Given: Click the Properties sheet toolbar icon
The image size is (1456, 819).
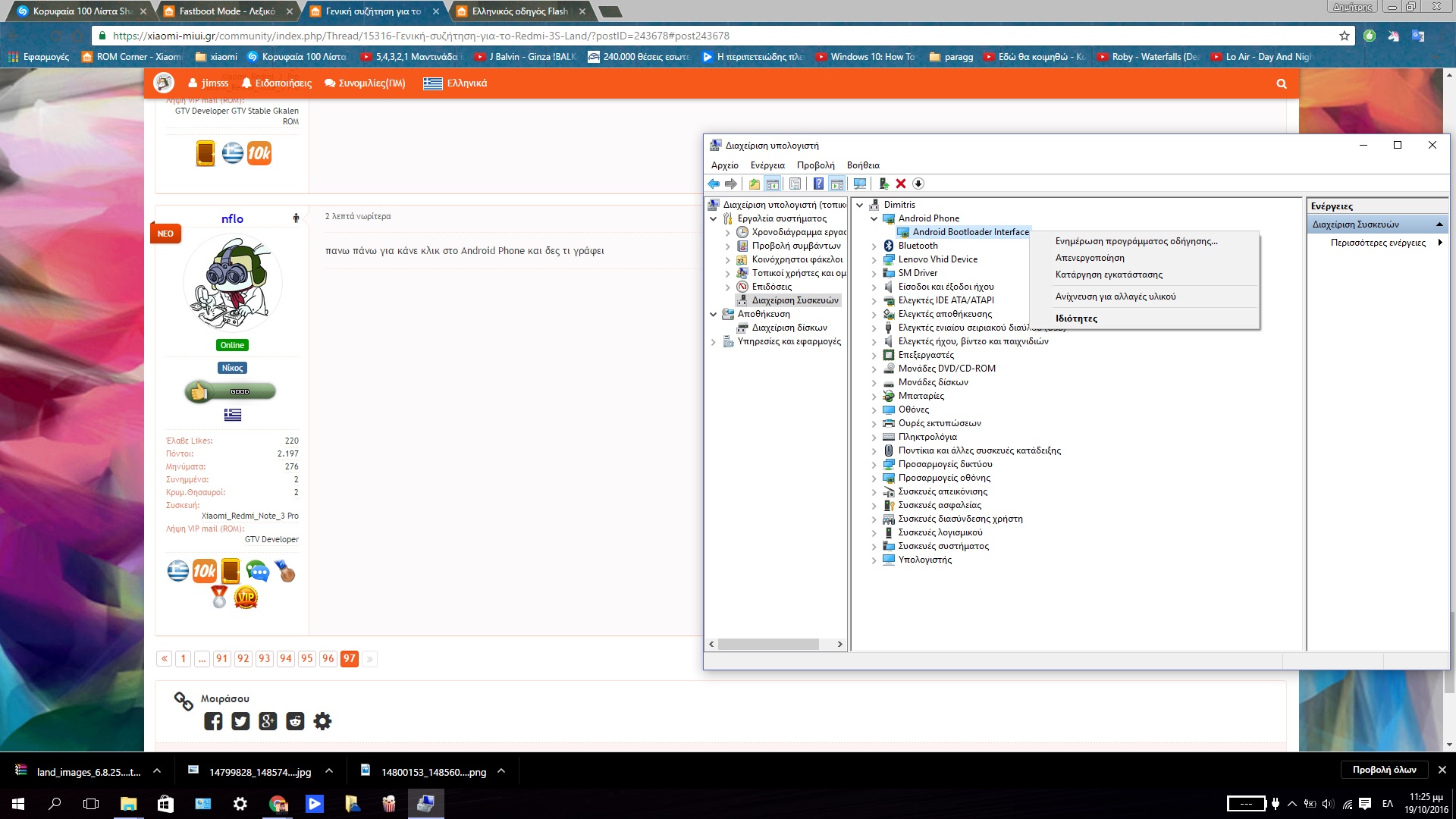Looking at the screenshot, I should 795,184.
